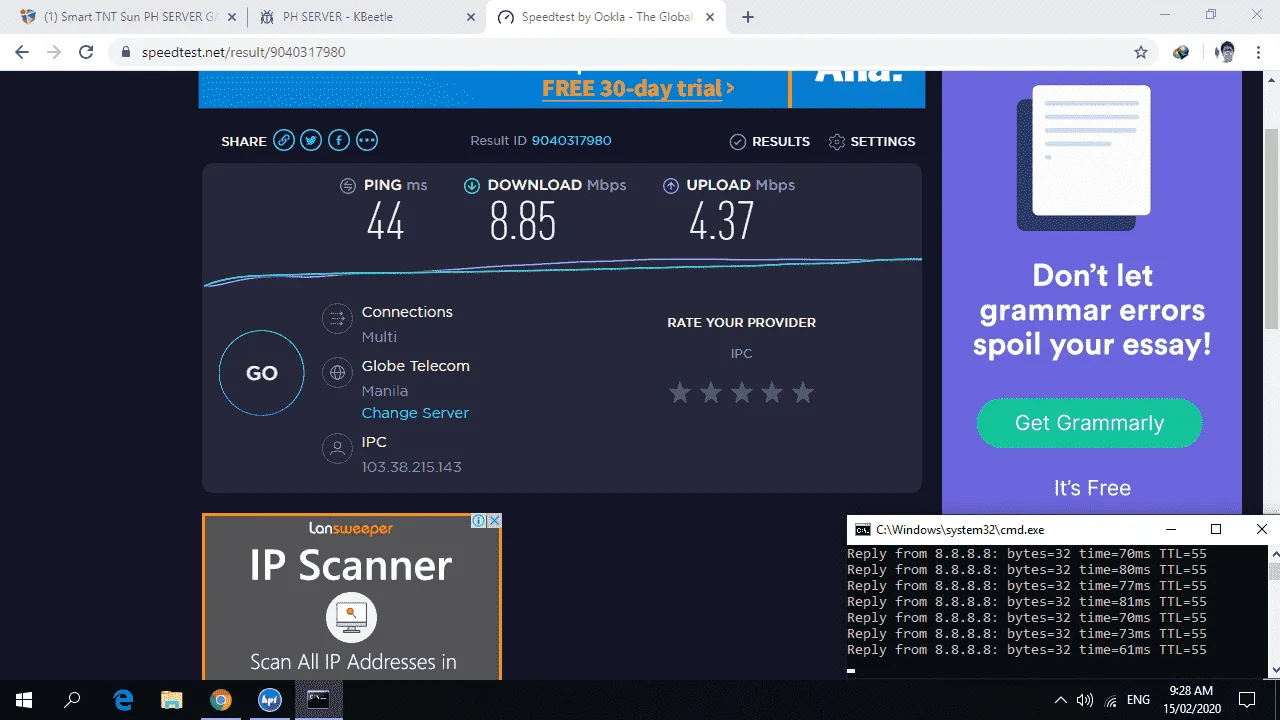
Task: Open the Action Center notifications
Action: click(1247, 700)
